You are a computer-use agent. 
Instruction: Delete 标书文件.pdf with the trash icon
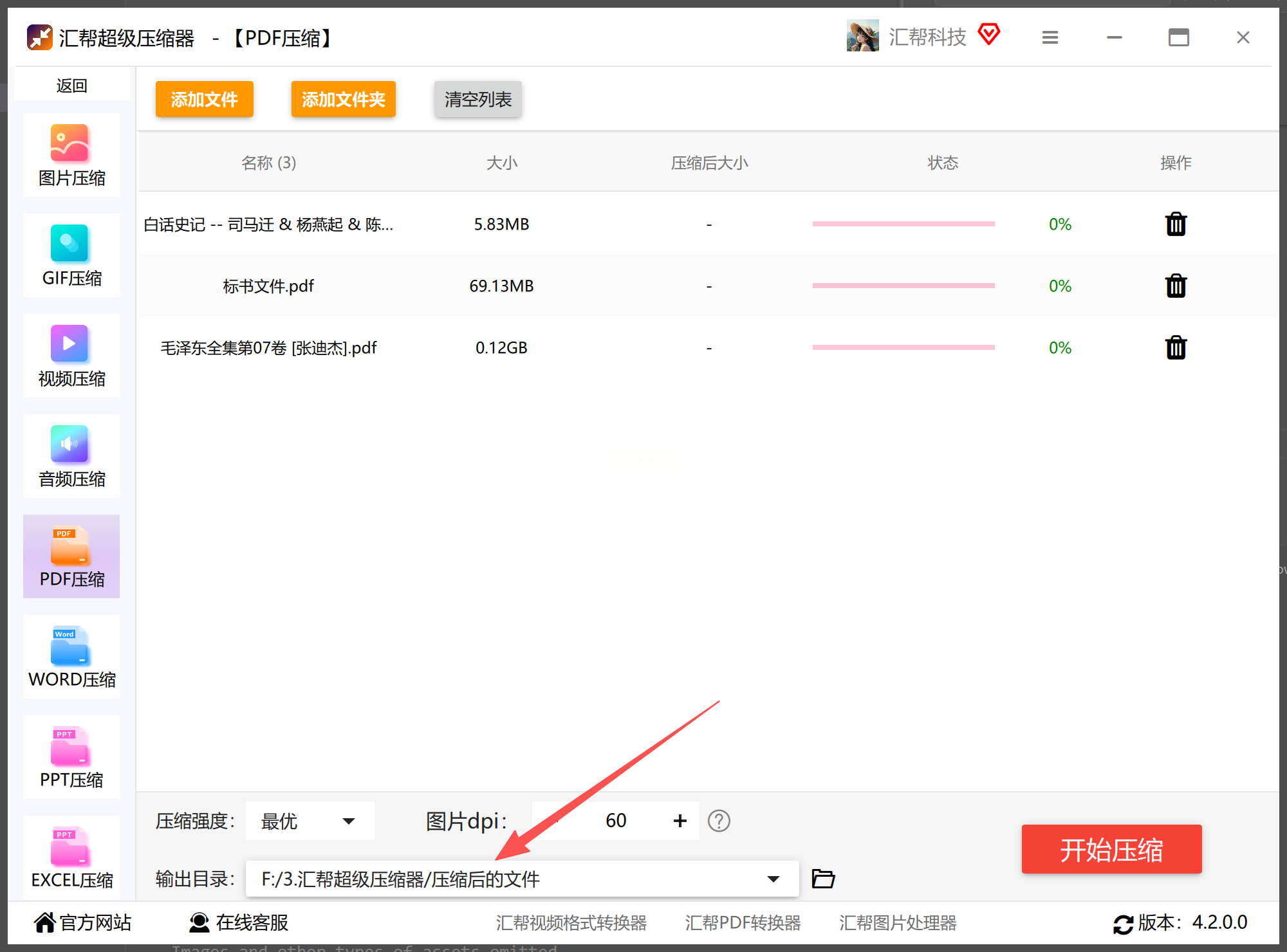click(x=1176, y=286)
